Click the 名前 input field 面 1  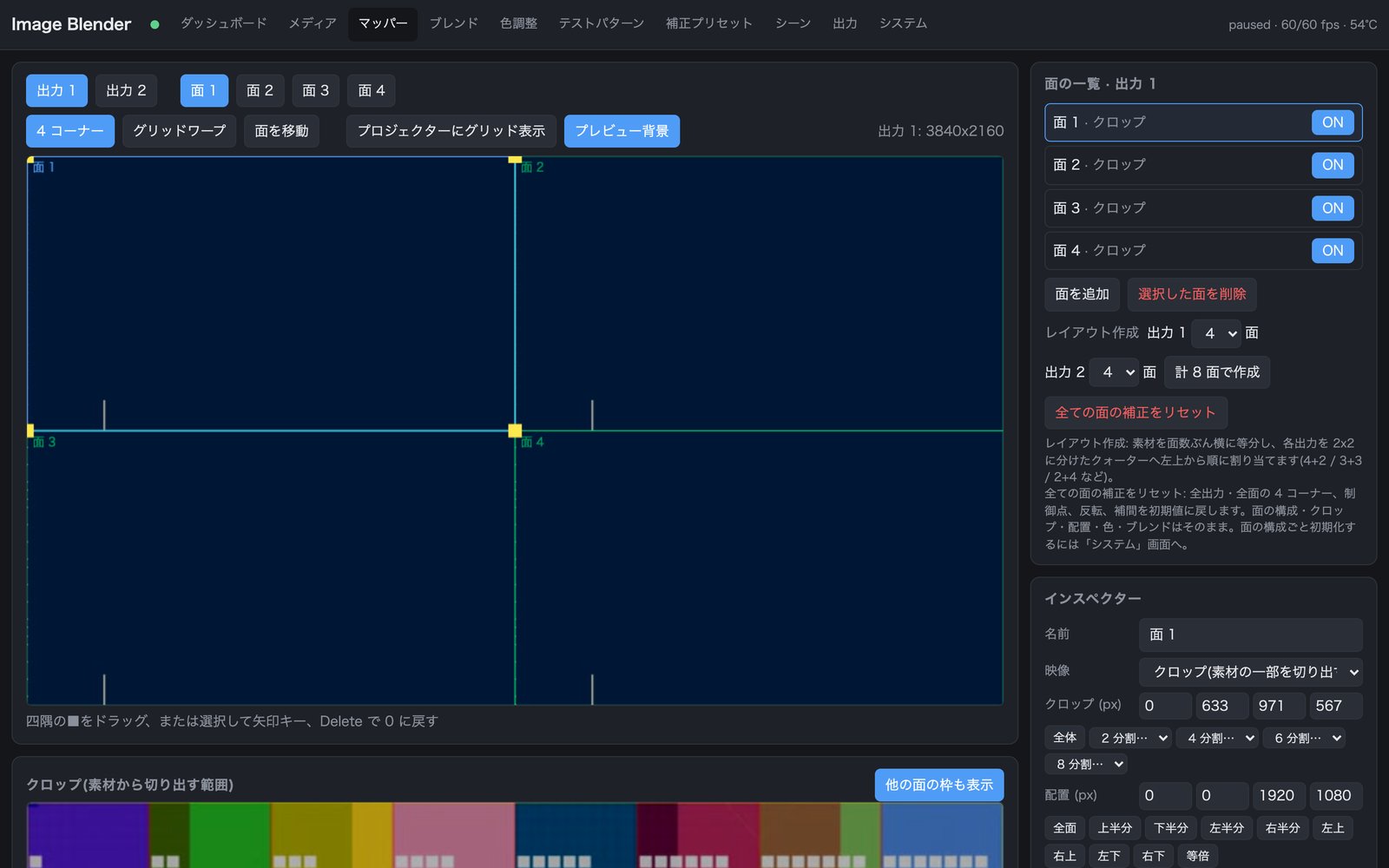pos(1251,635)
